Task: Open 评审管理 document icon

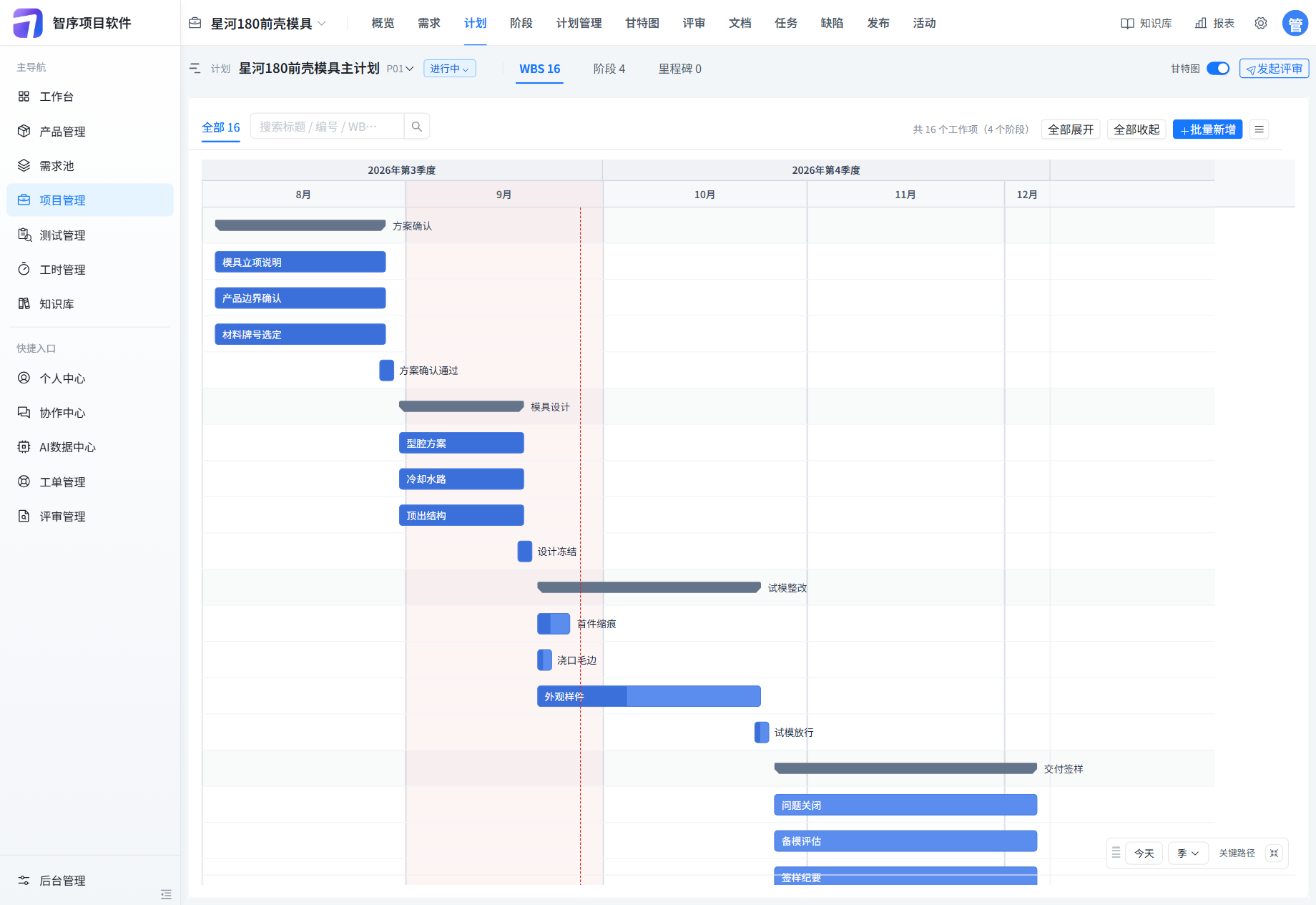Action: pyautogui.click(x=24, y=516)
